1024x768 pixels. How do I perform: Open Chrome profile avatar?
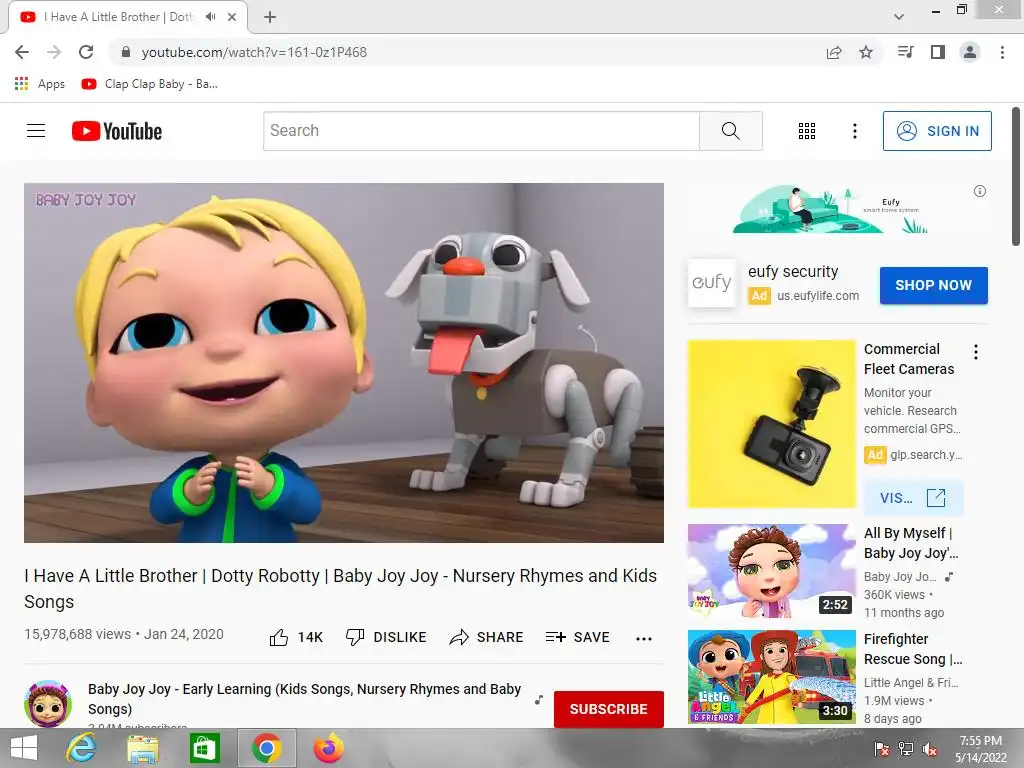click(970, 52)
